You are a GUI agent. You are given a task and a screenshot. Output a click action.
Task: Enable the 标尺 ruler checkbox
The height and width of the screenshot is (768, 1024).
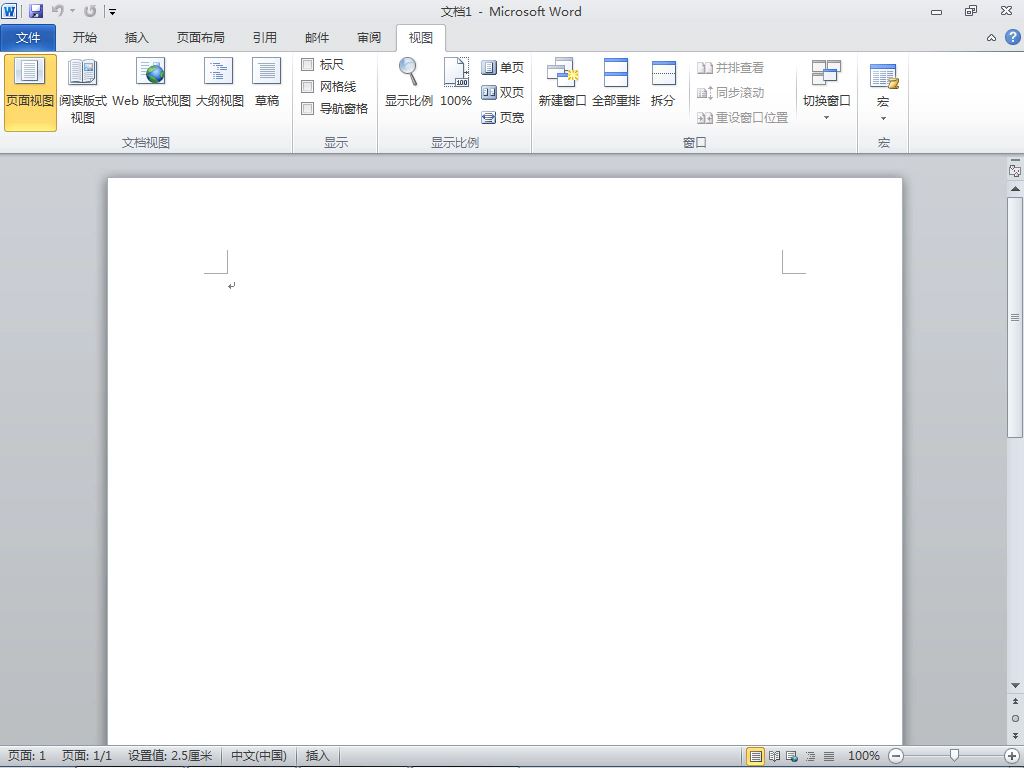pos(308,64)
